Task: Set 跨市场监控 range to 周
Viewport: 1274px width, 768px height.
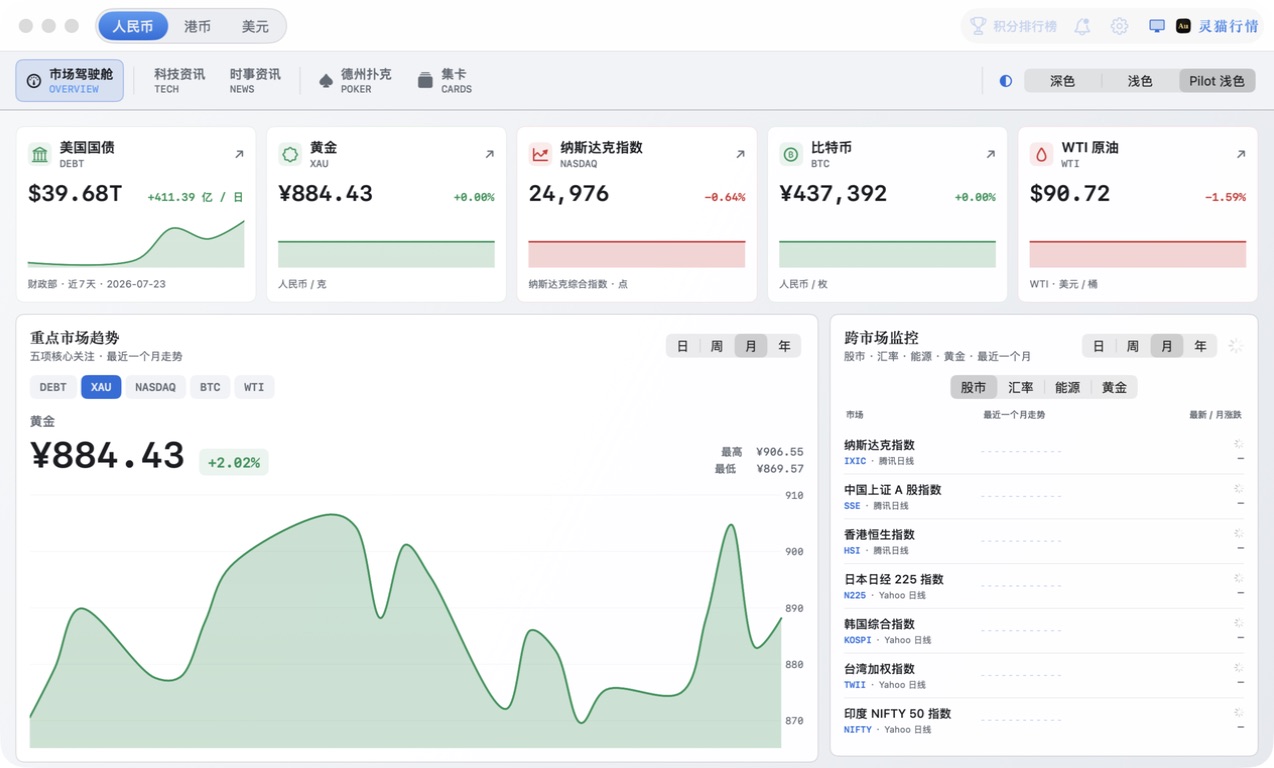Action: [x=1133, y=346]
